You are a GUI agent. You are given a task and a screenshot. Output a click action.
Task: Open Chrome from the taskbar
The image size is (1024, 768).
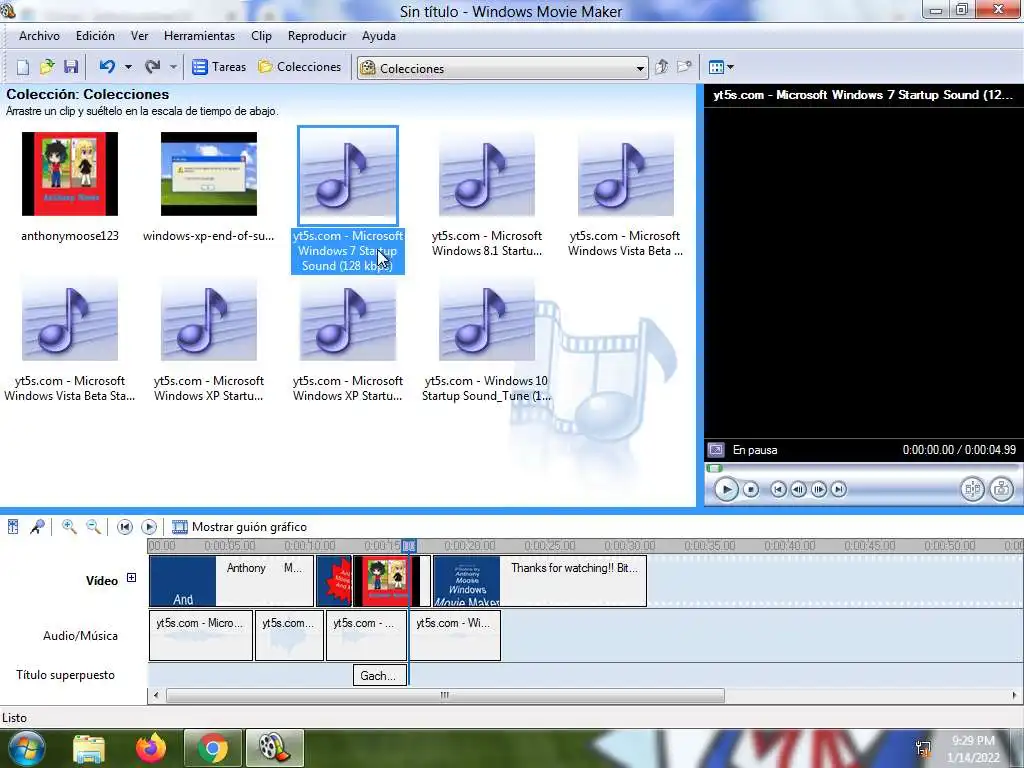212,748
